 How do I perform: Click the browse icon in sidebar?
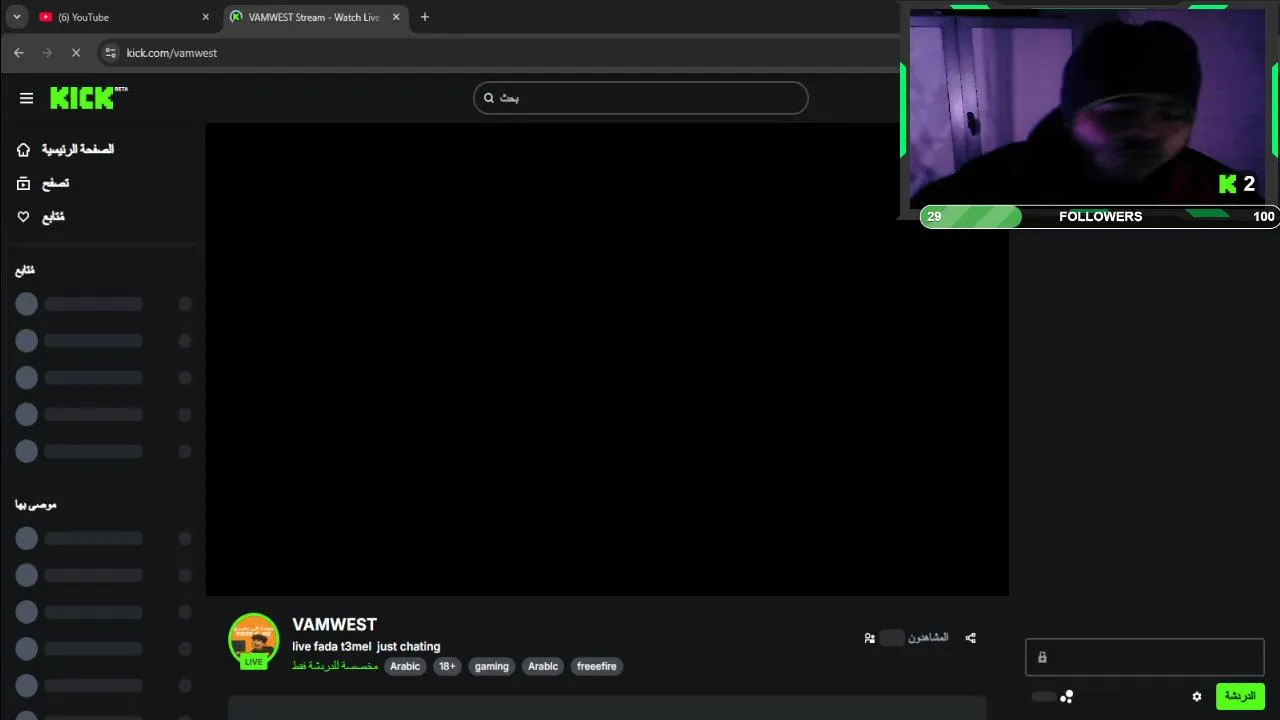click(24, 183)
